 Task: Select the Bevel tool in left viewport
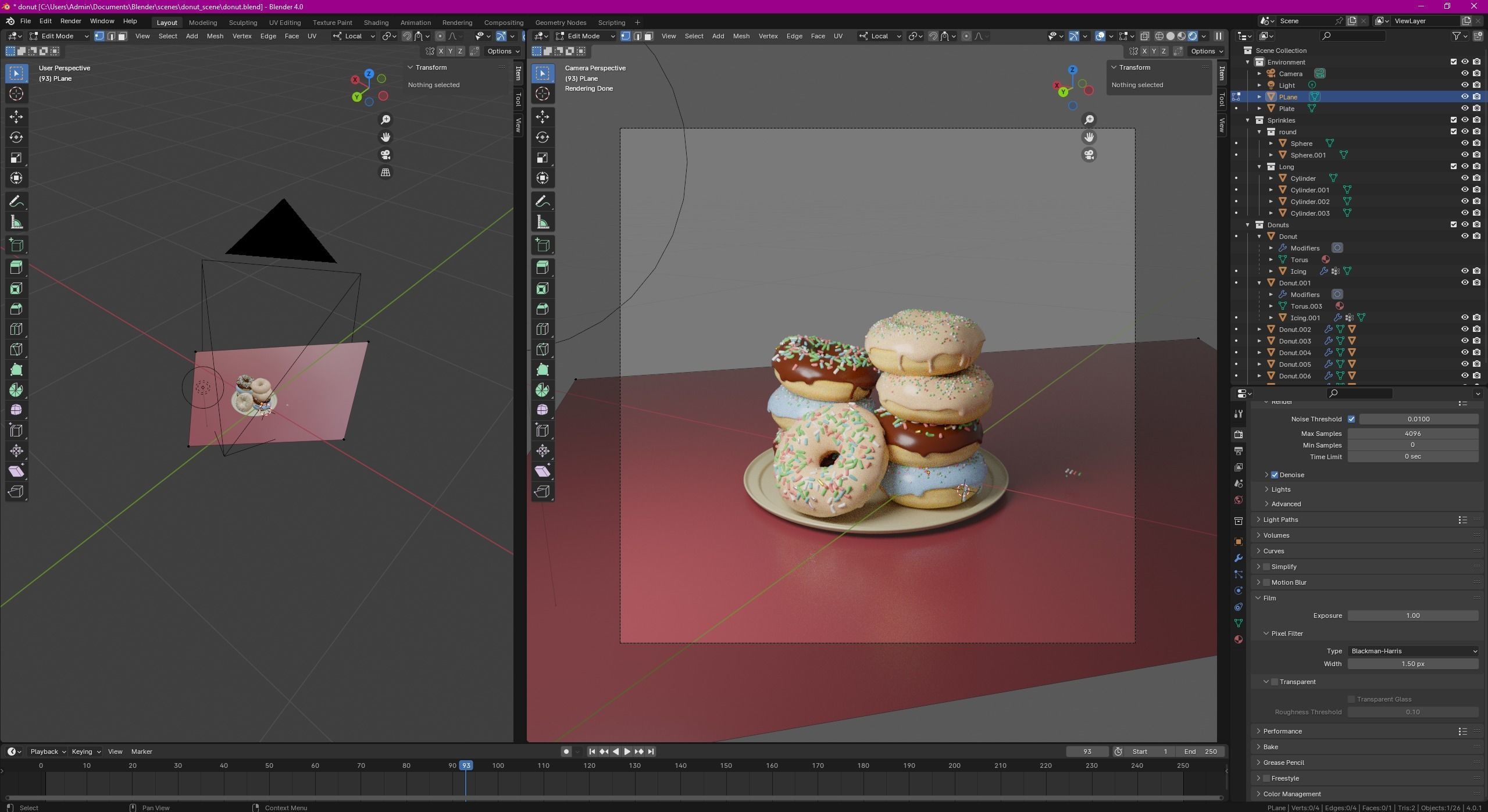coord(16,309)
